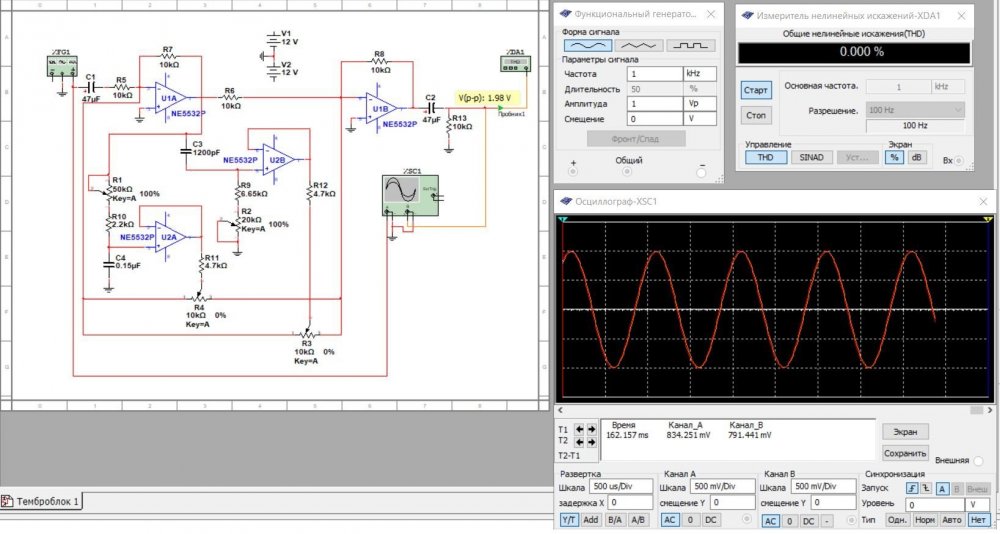
Task: Click the Частота frequency input field
Action: [653, 74]
